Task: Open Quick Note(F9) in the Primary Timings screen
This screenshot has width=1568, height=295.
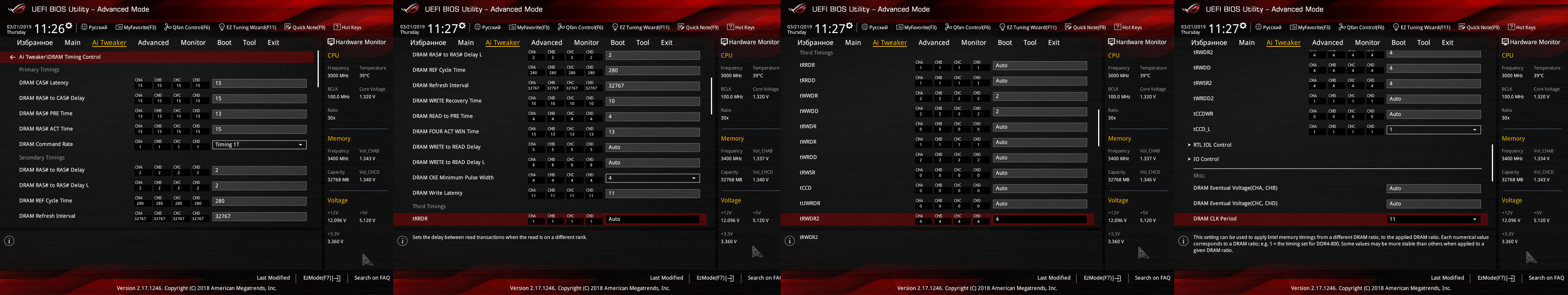Action: pos(305,27)
